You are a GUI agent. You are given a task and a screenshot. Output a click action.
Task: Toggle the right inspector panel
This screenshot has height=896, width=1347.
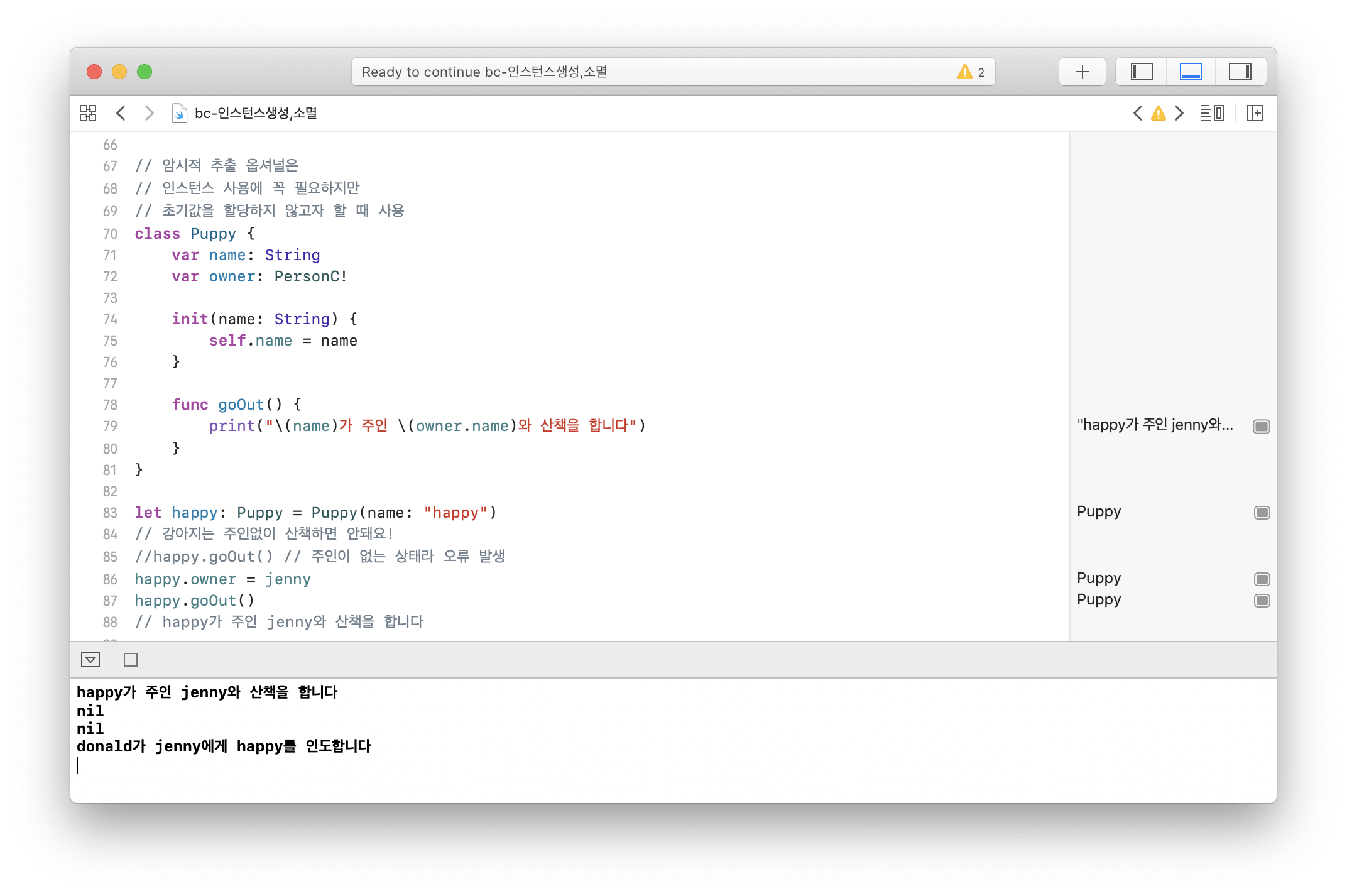(x=1240, y=72)
